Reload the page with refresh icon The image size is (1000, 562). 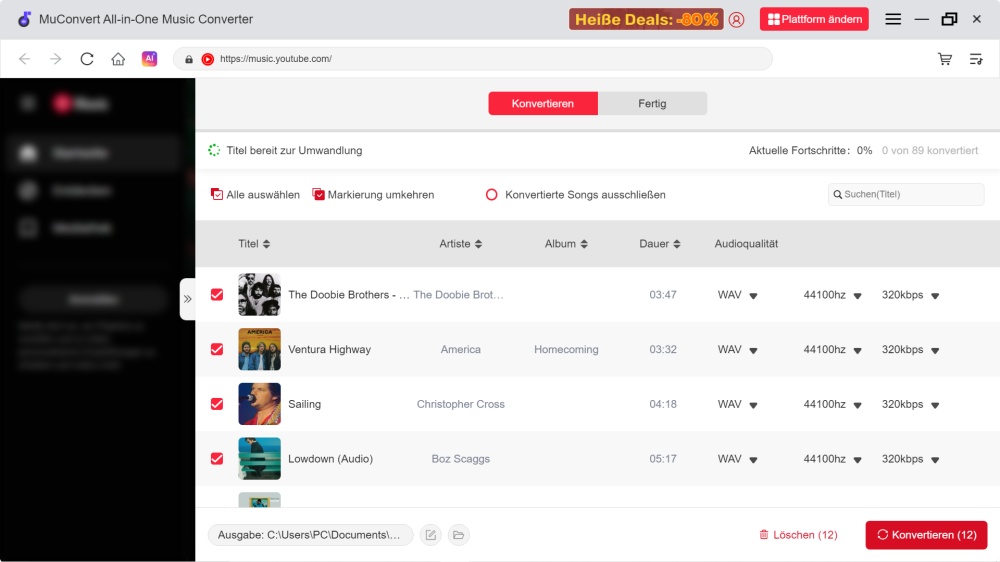(87, 59)
